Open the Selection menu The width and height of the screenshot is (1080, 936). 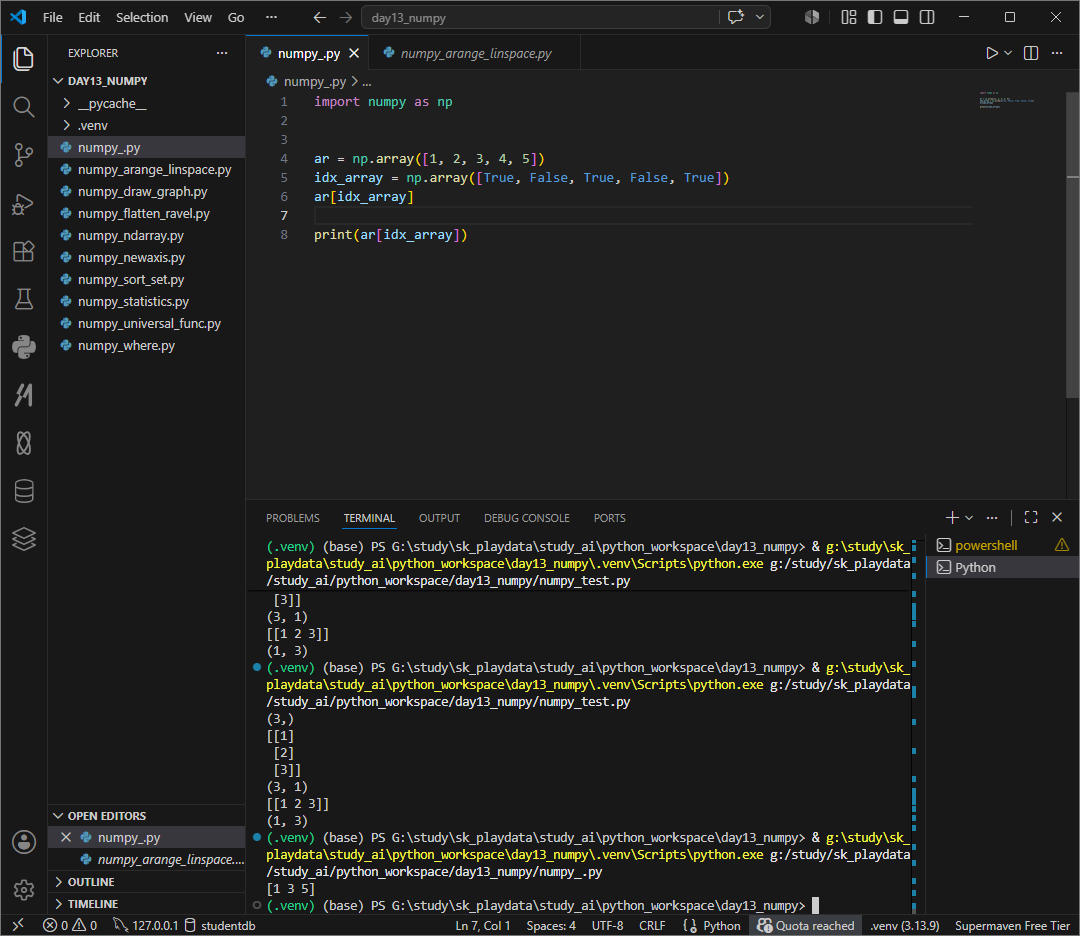pos(142,17)
